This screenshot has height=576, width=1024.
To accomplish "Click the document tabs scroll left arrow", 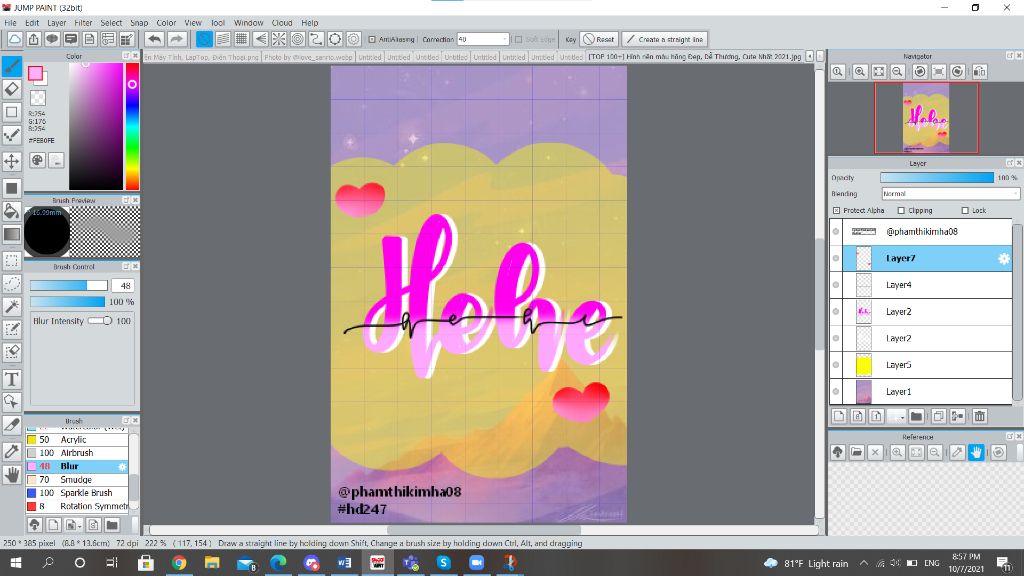I will pos(810,57).
